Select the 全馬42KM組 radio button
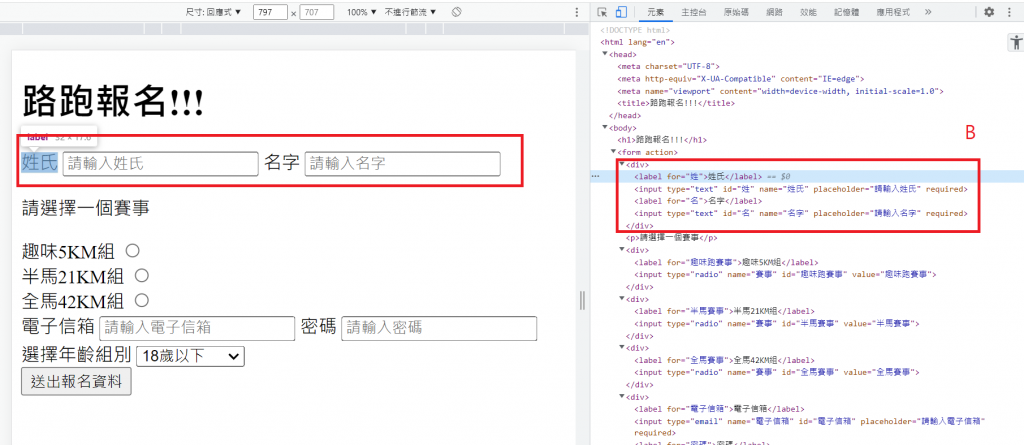The image size is (1024, 445). (142, 300)
